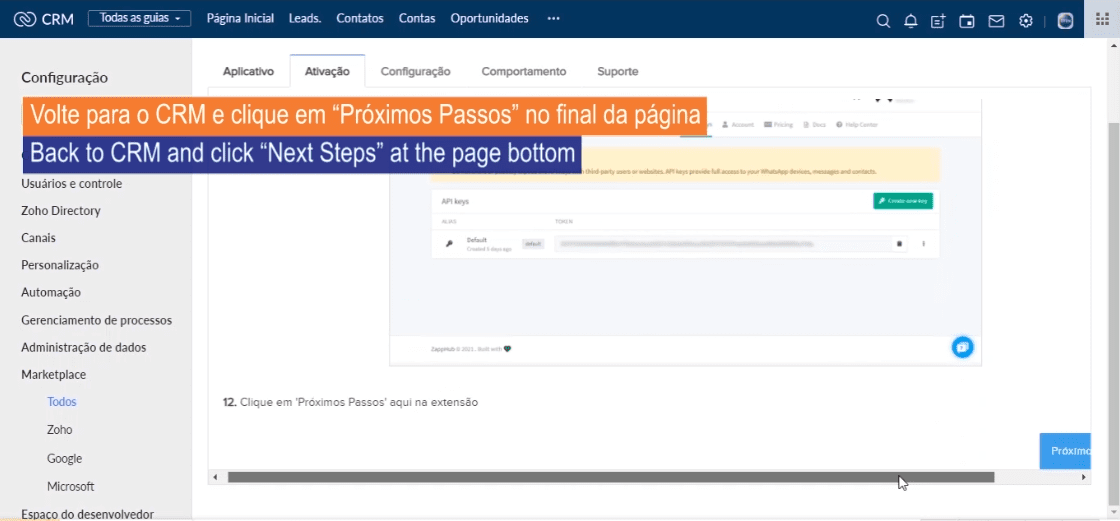Open the apps grid launcher icon

tap(1103, 19)
